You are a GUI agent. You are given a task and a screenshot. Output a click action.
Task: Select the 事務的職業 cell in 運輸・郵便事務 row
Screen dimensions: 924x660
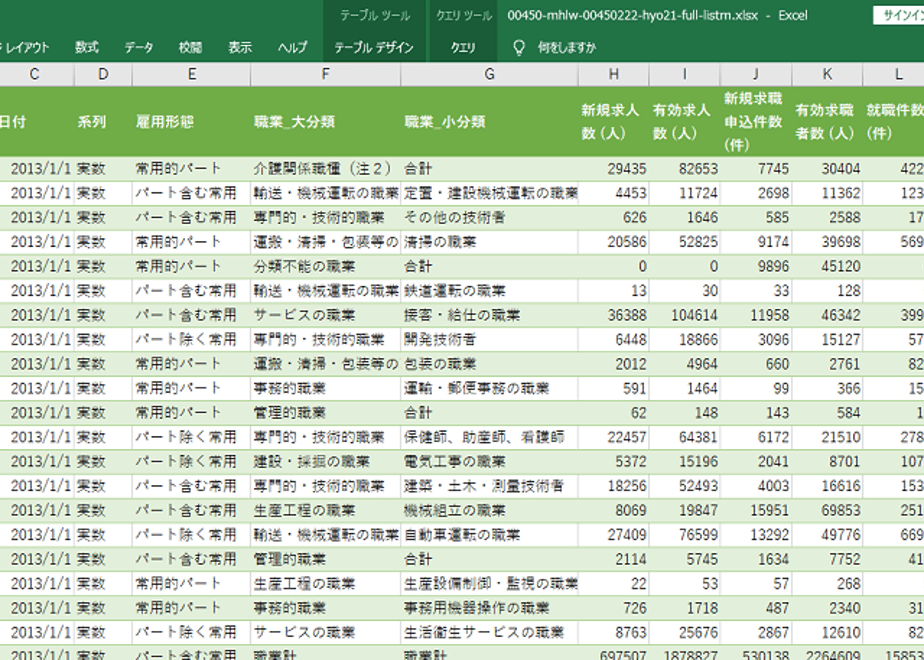tap(326, 388)
